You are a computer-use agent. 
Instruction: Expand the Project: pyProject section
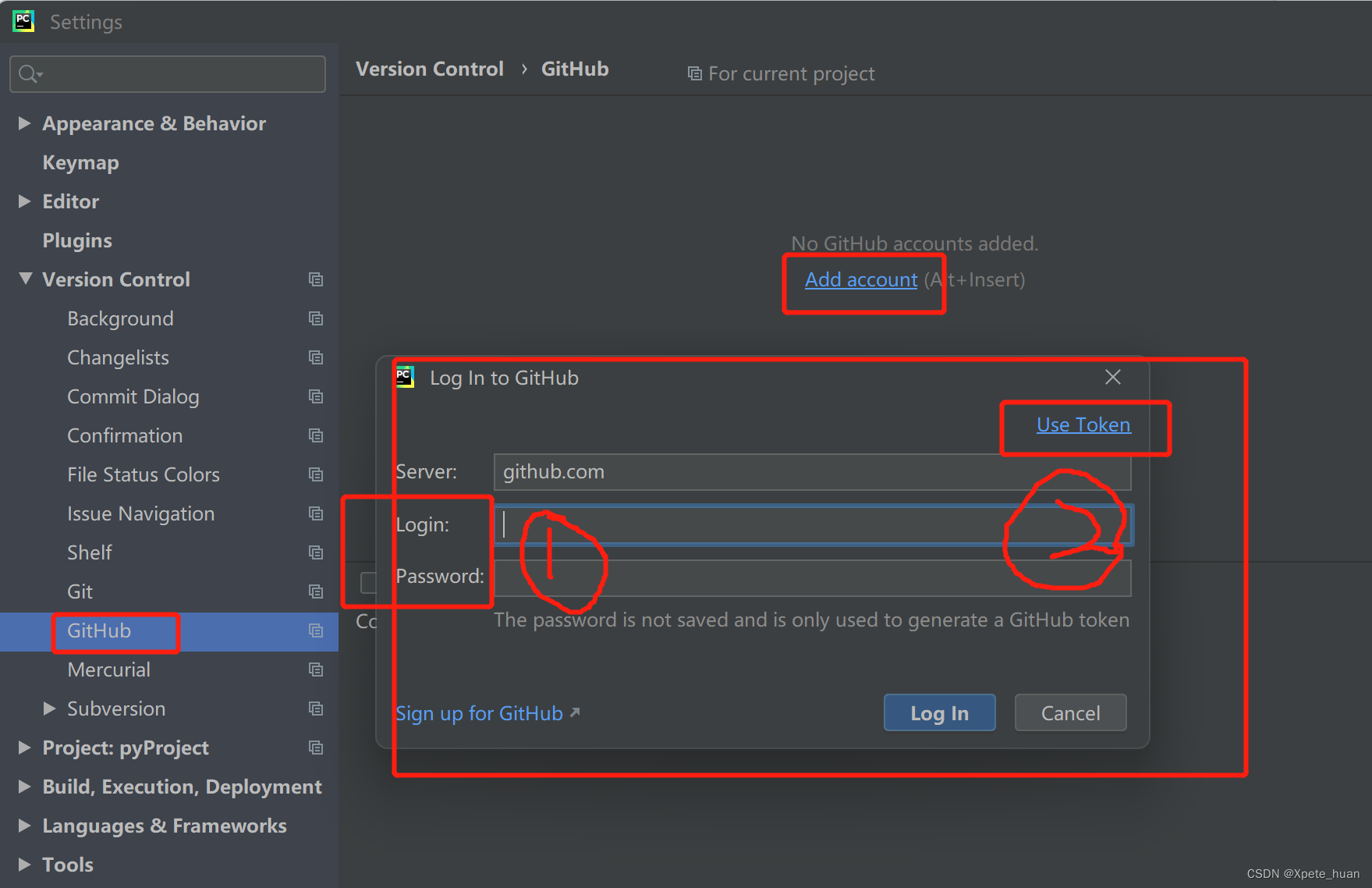click(25, 748)
